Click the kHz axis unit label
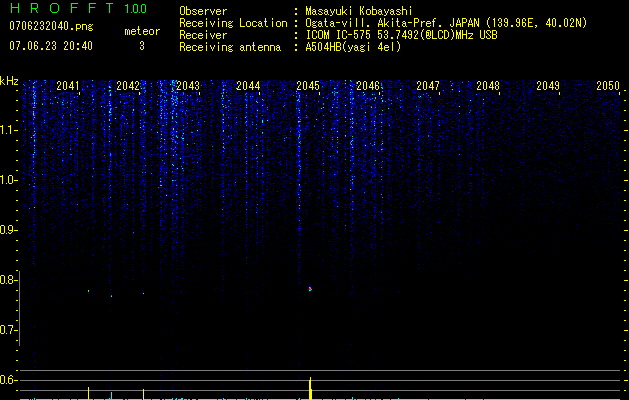629x400 pixels. coord(9,81)
